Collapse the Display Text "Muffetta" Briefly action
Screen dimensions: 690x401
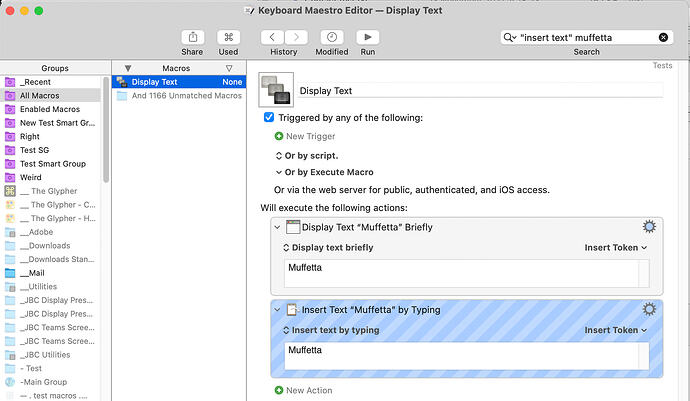[277, 228]
